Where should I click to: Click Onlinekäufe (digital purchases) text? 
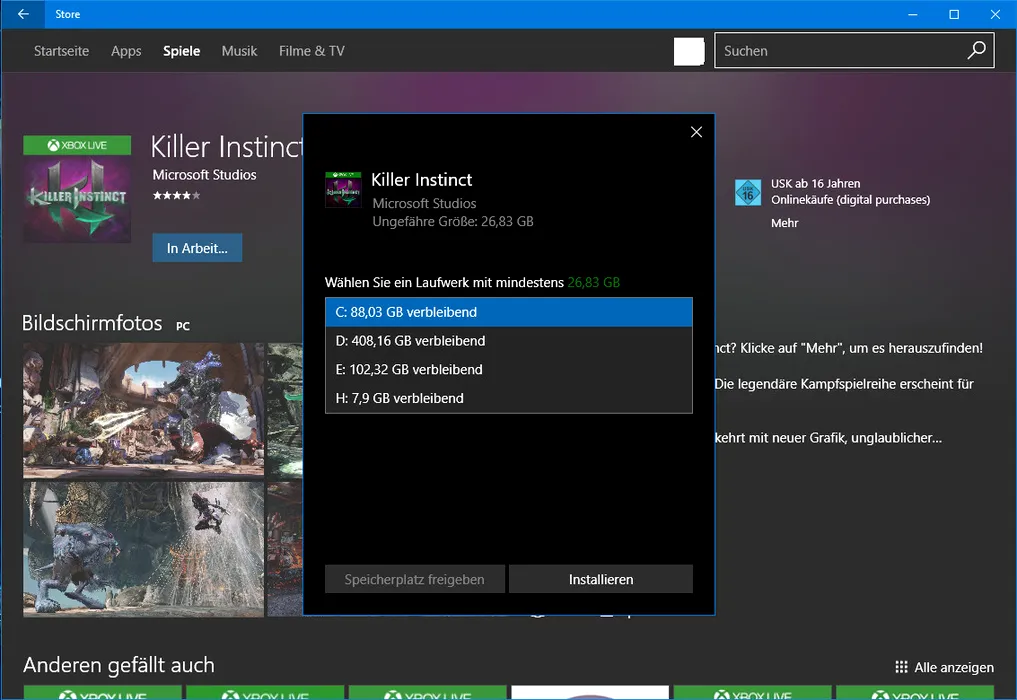coord(850,200)
